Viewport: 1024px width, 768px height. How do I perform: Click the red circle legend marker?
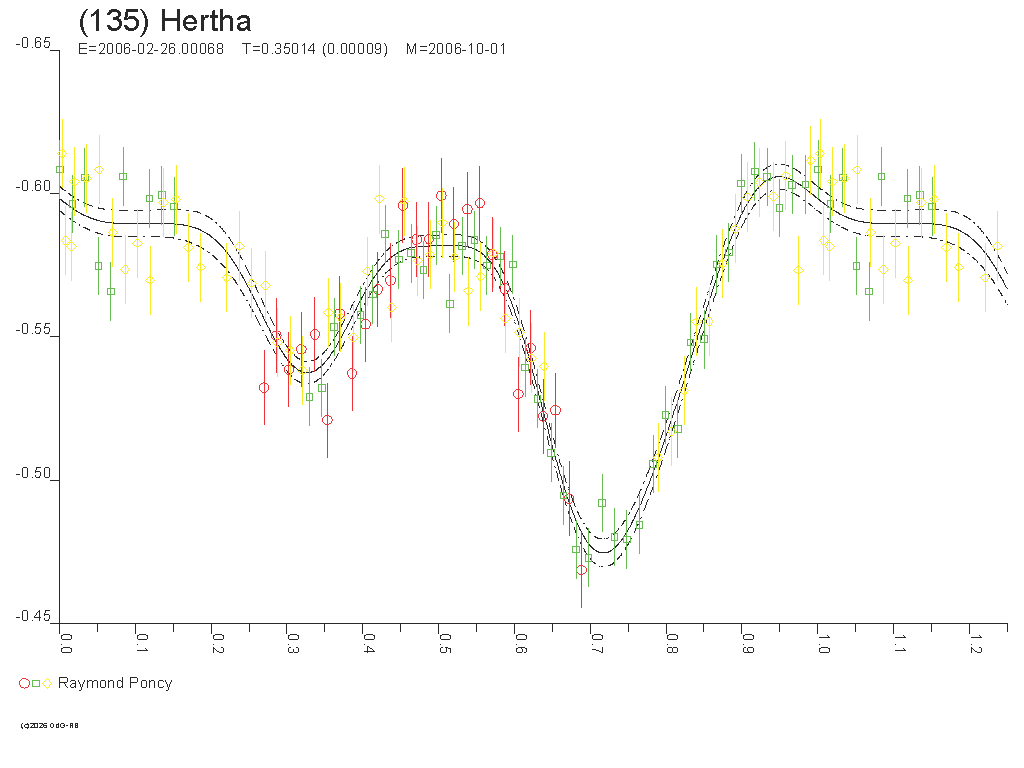24,684
